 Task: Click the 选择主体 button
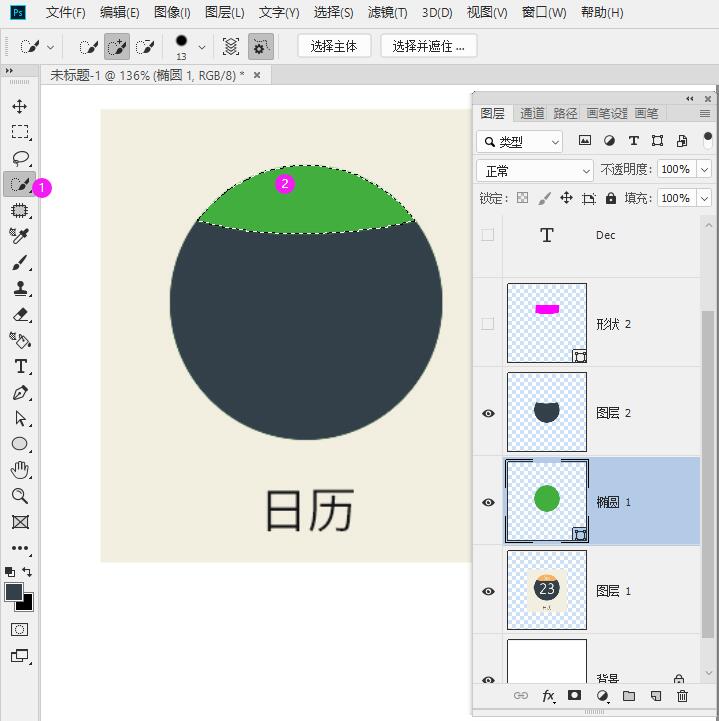(334, 46)
